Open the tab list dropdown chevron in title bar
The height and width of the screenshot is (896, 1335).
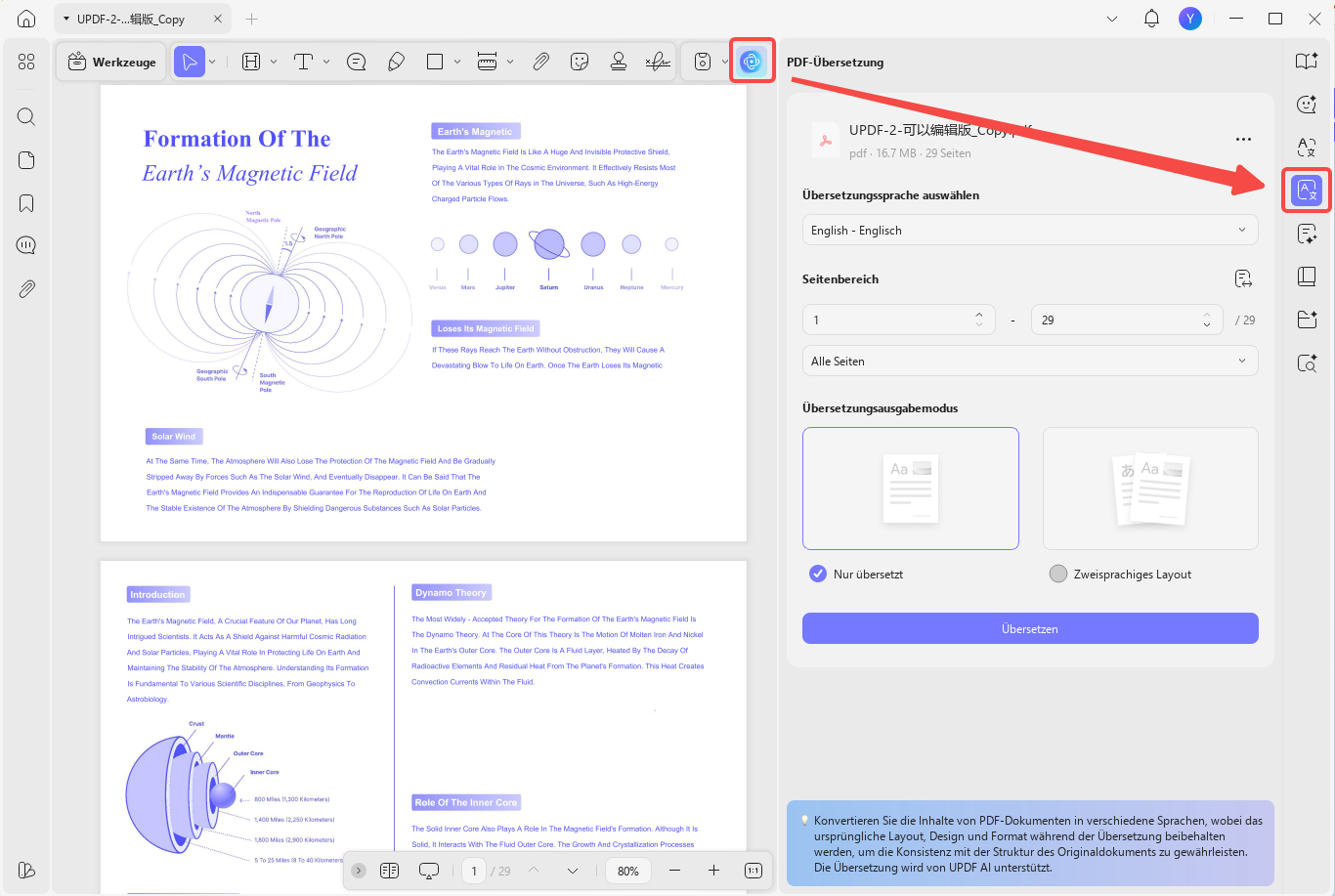pos(1112,19)
